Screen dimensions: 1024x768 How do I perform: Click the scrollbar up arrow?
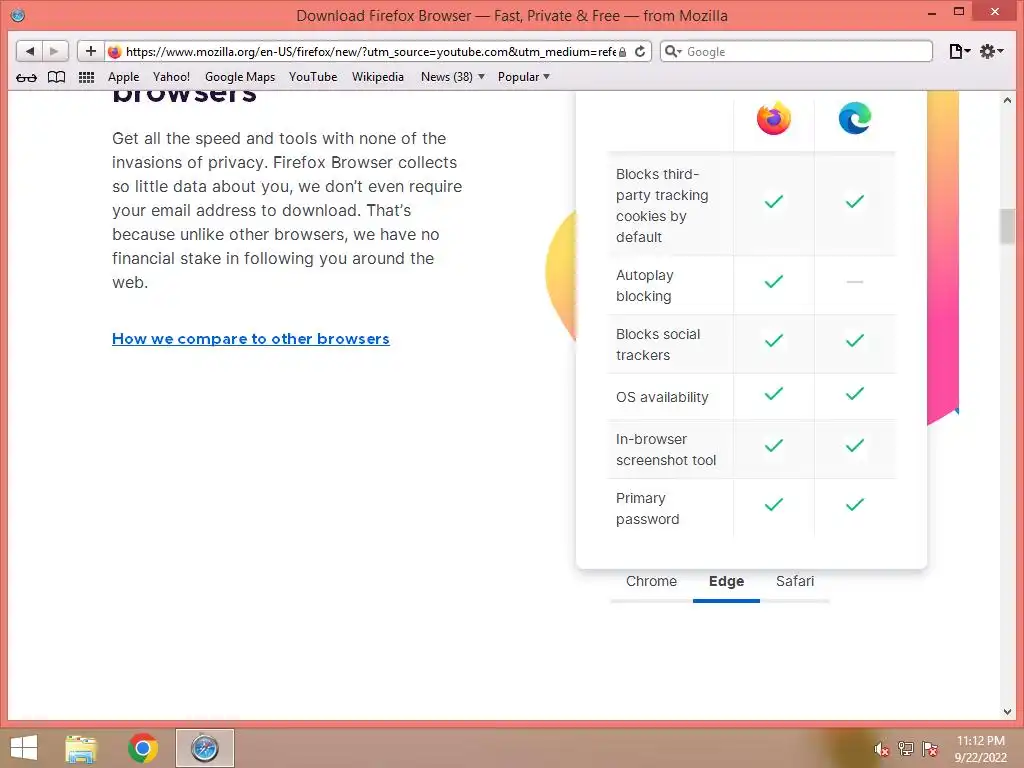click(1007, 101)
